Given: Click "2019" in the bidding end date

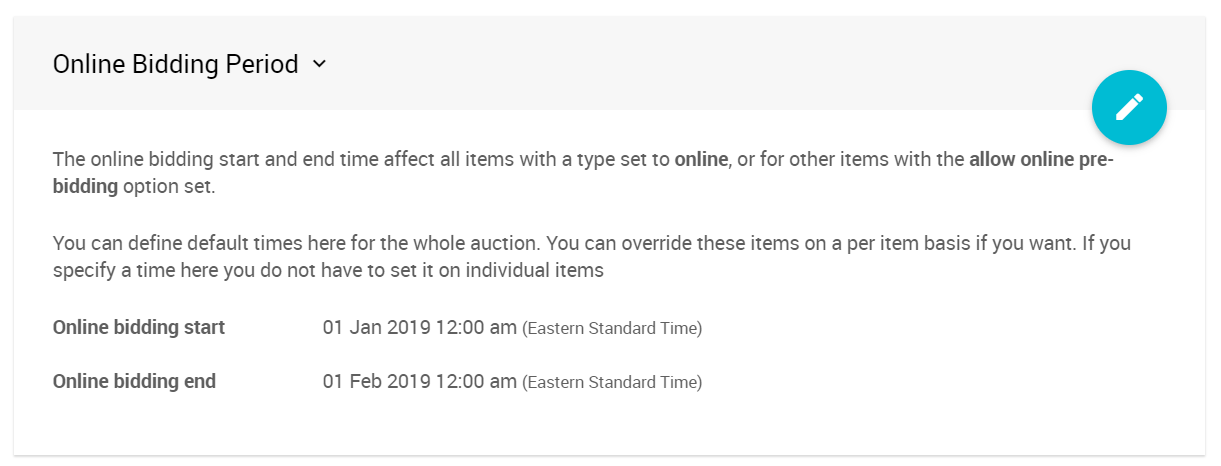Looking at the screenshot, I should tap(408, 381).
